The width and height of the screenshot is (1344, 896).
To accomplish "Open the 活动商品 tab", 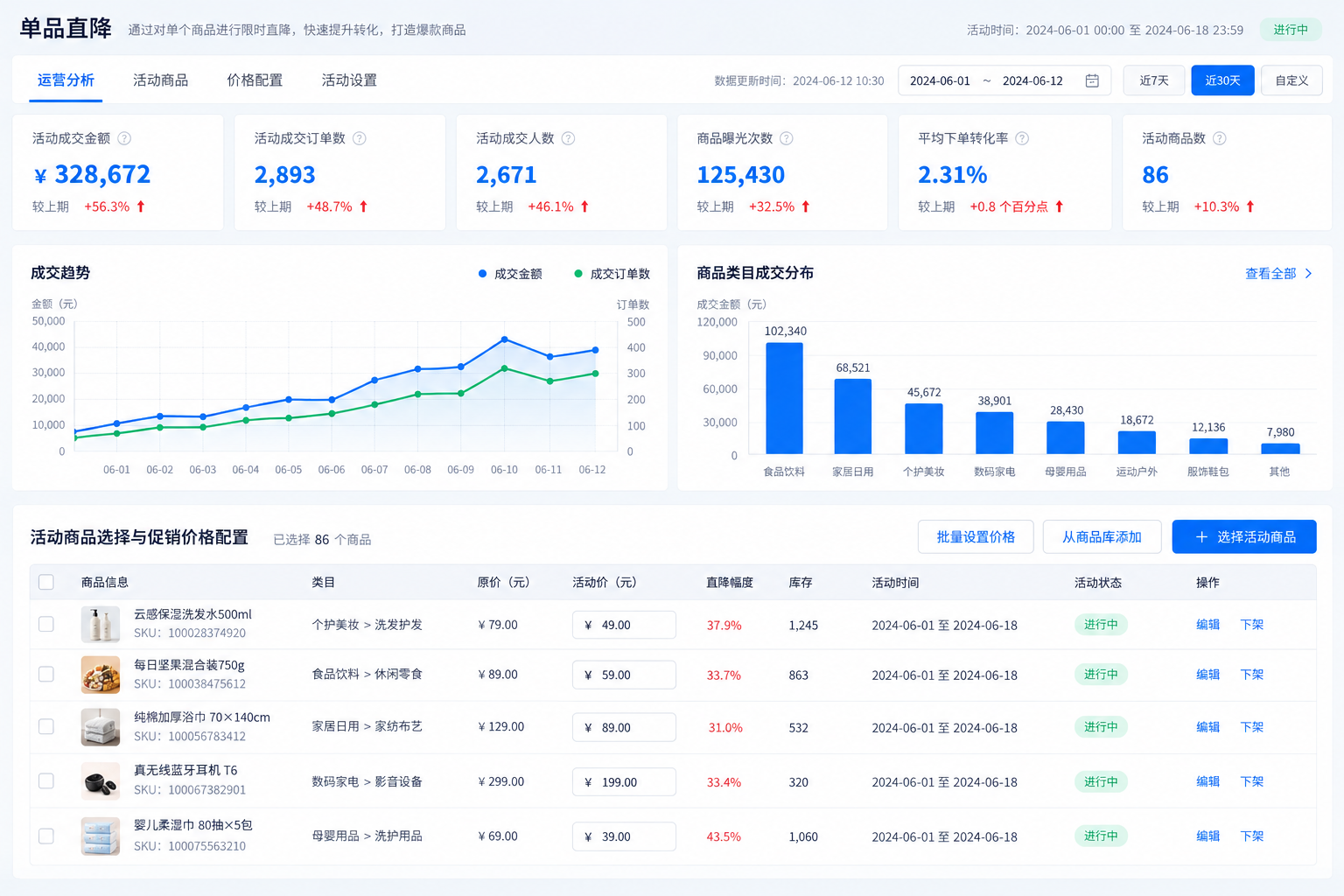I will coord(160,80).
